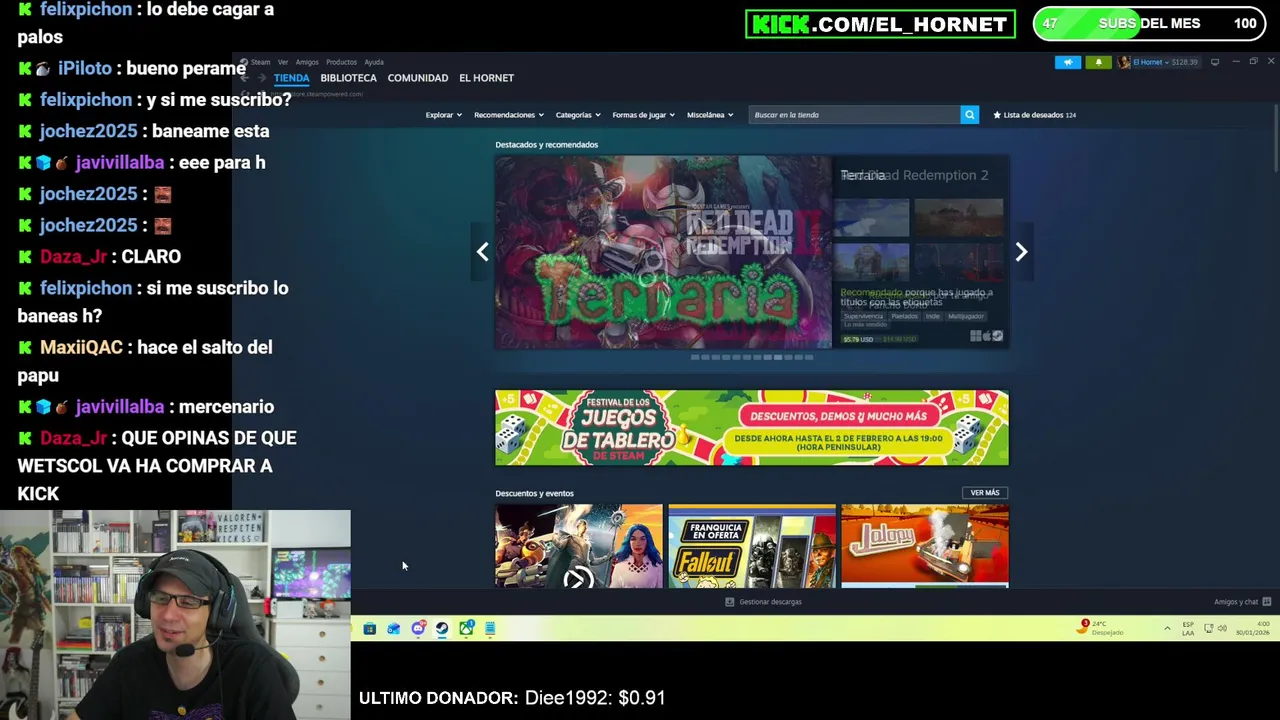Click the Buscar en la tienda search field
This screenshot has width=1280, height=720.
854,115
